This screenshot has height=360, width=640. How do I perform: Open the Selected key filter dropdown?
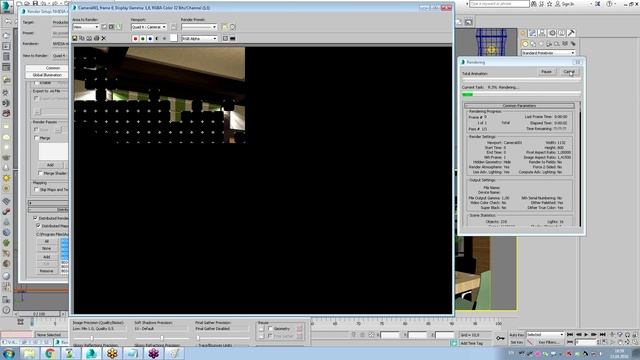(545, 335)
